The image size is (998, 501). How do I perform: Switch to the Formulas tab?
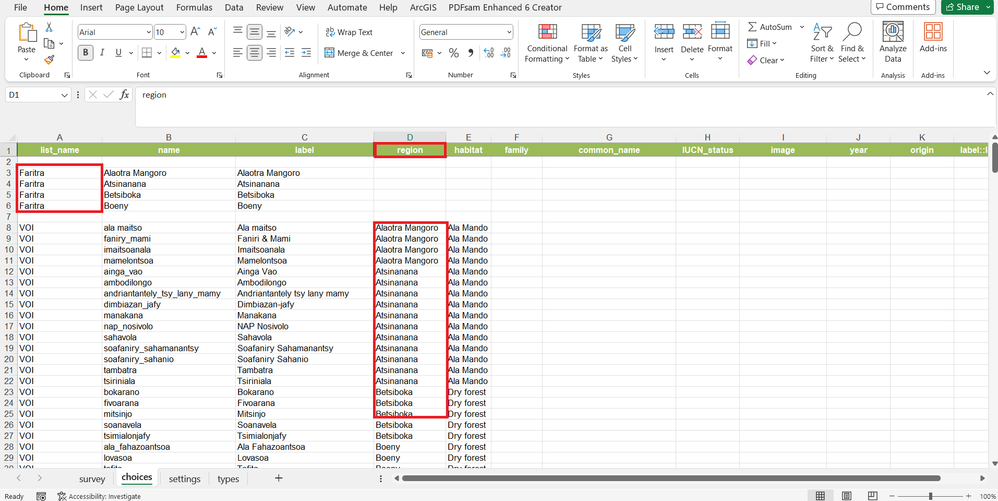[x=195, y=8]
